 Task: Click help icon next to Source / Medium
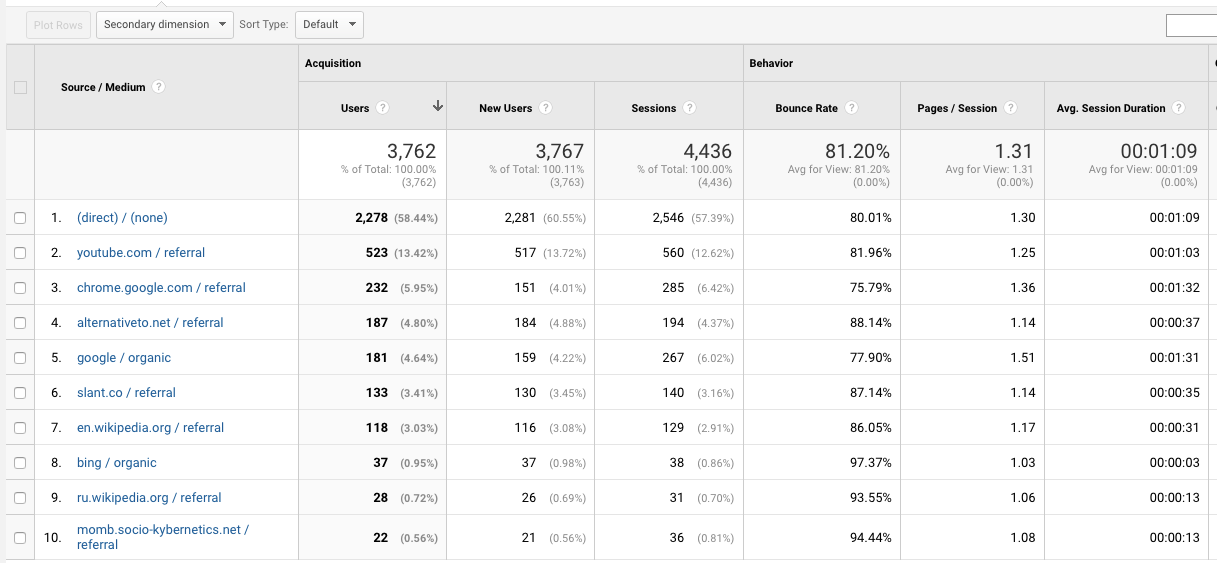[x=159, y=87]
